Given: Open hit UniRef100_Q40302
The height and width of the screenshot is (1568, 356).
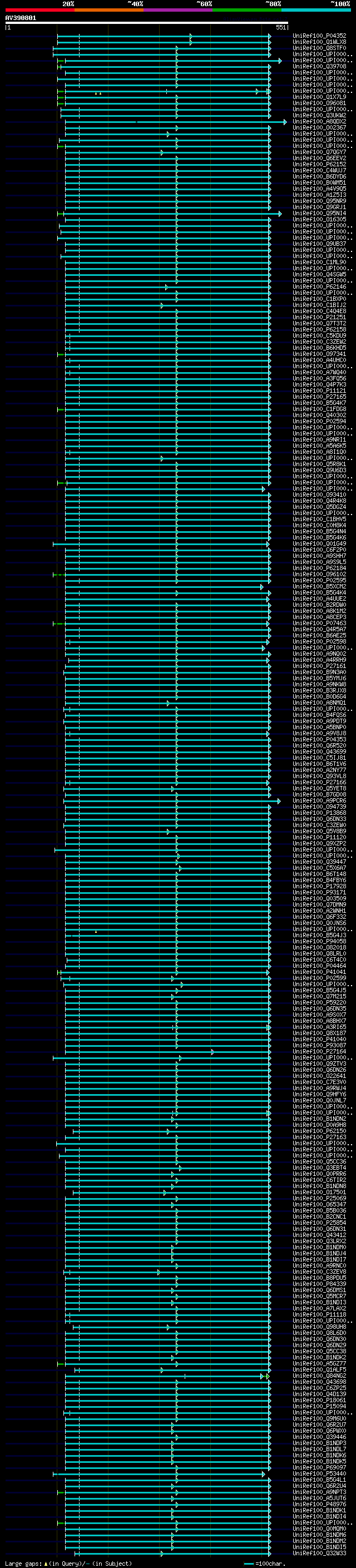Looking at the screenshot, I should (x=319, y=415).
